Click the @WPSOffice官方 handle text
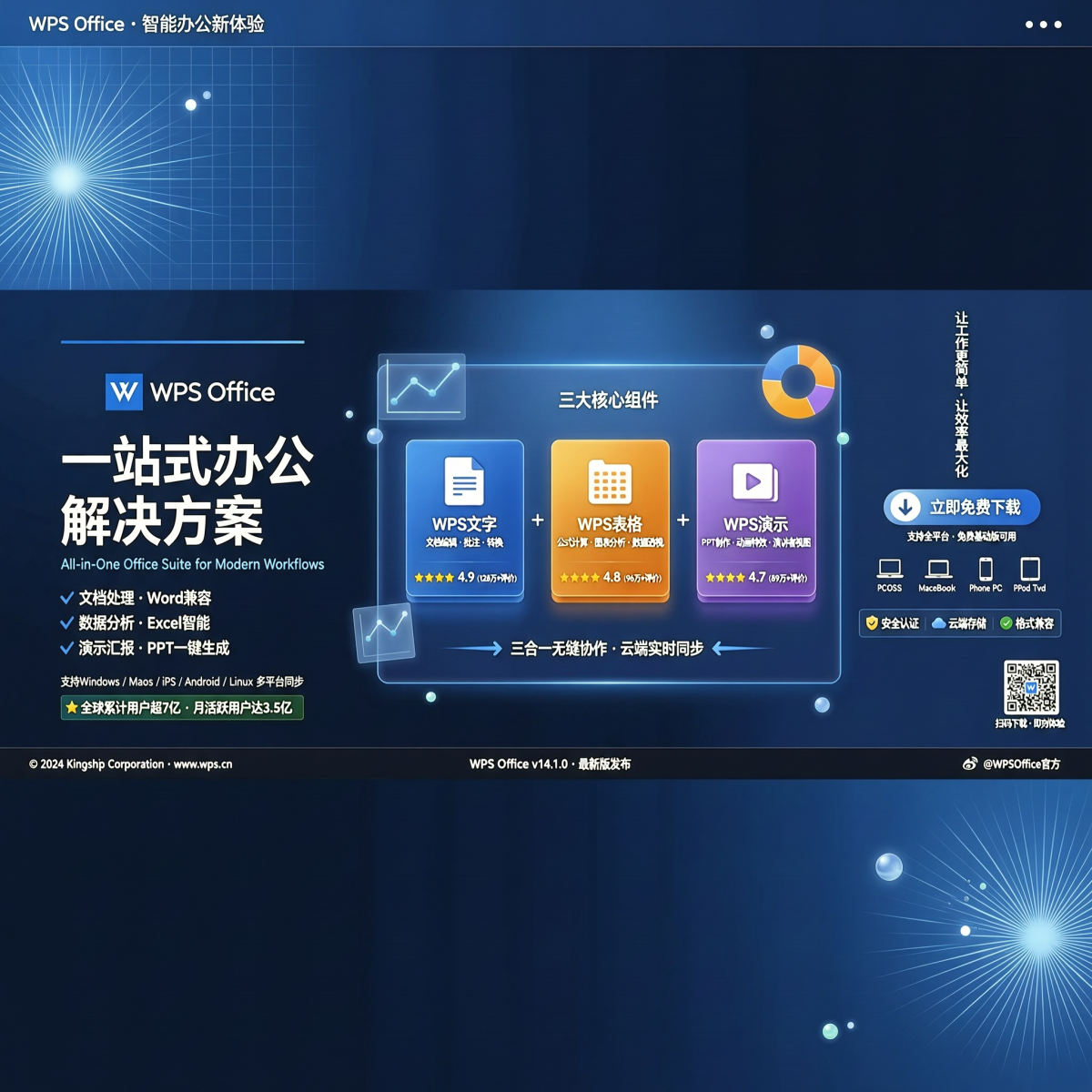Viewport: 1092px width, 1092px height. [1021, 764]
